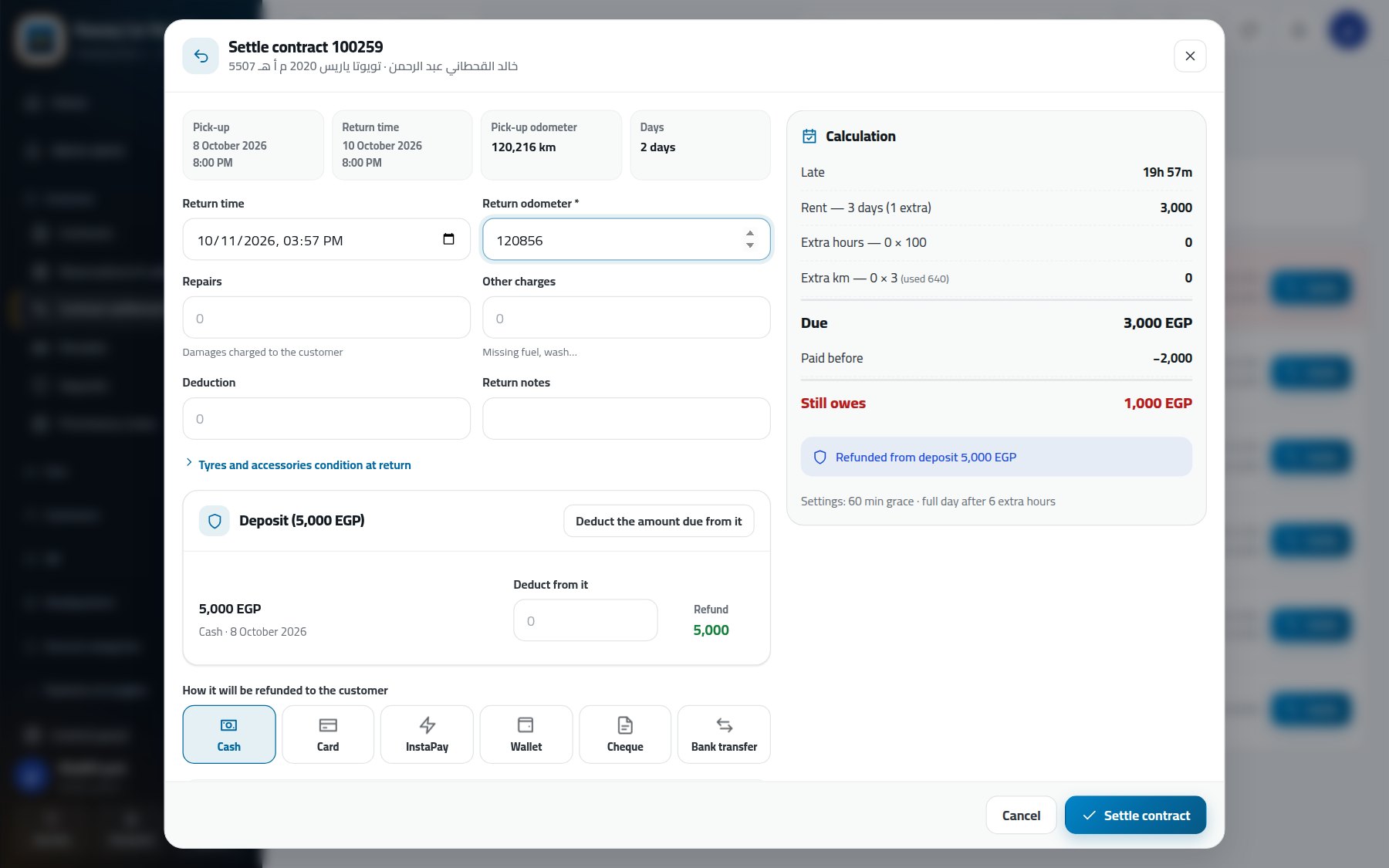Click the Rent — 3 days (1 extra) row
This screenshot has height=868, width=1389.
pos(996,208)
